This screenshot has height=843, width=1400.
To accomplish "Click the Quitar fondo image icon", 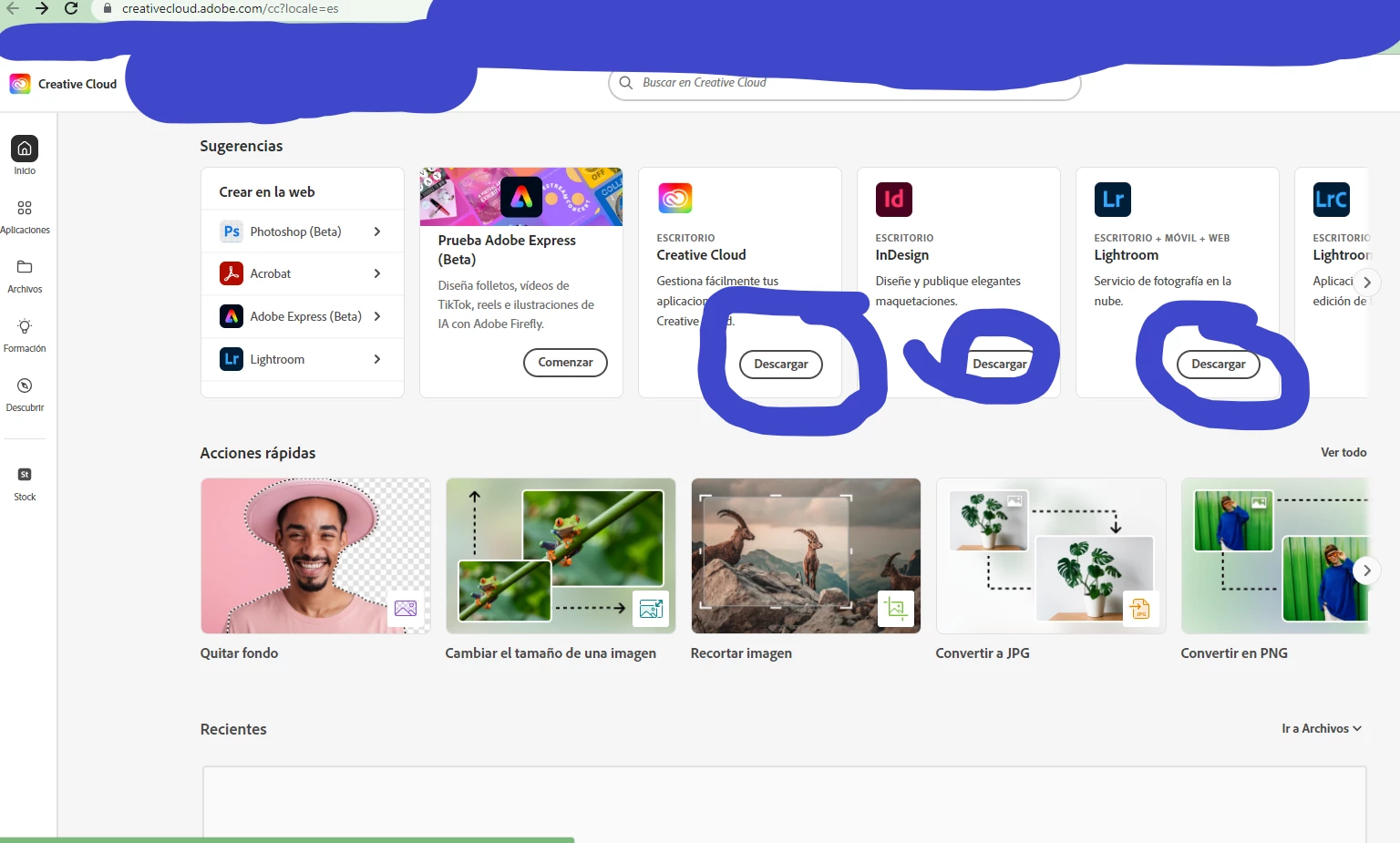I will pos(406,608).
